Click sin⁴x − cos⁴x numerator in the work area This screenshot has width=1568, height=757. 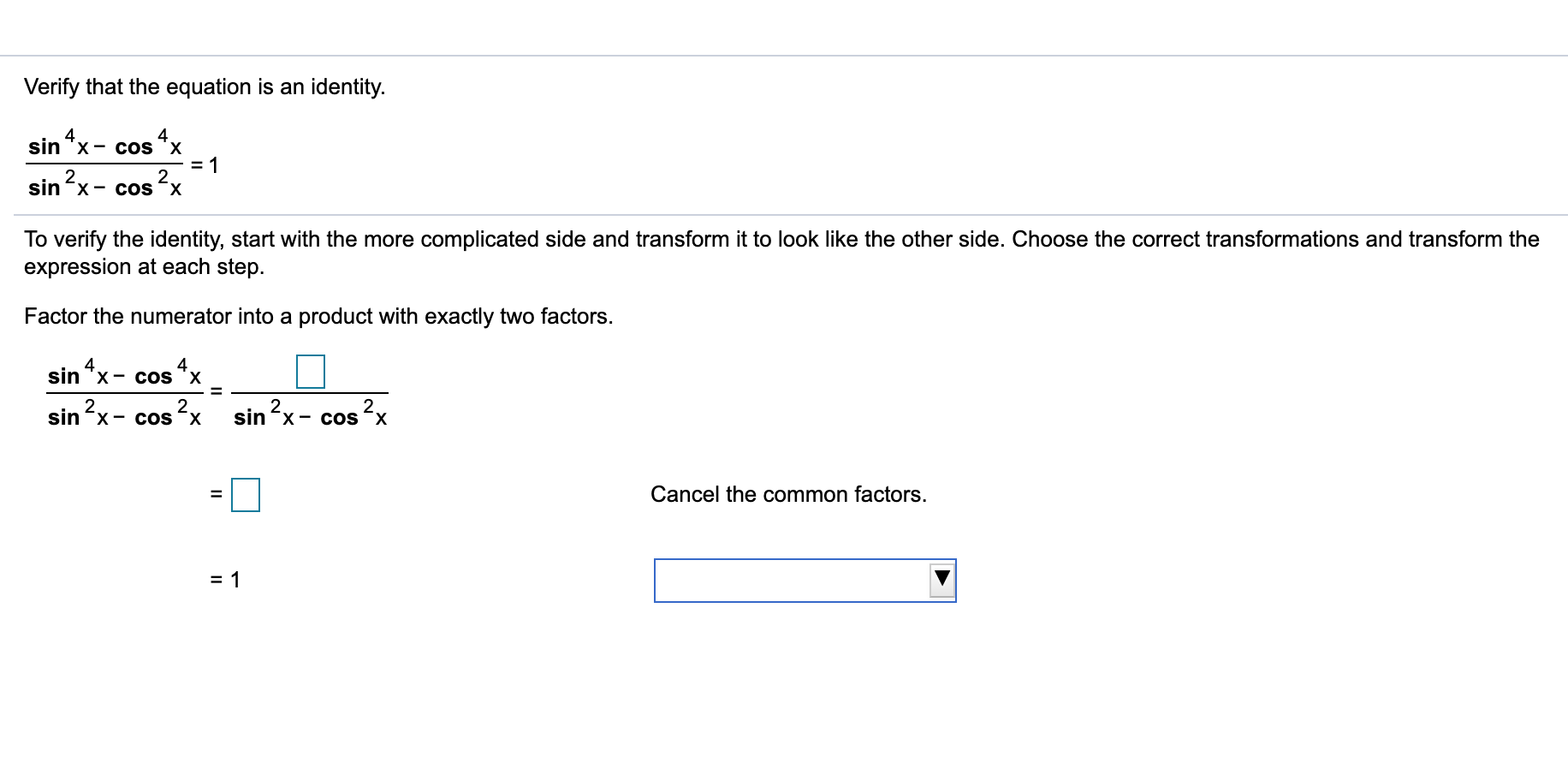pos(125,373)
